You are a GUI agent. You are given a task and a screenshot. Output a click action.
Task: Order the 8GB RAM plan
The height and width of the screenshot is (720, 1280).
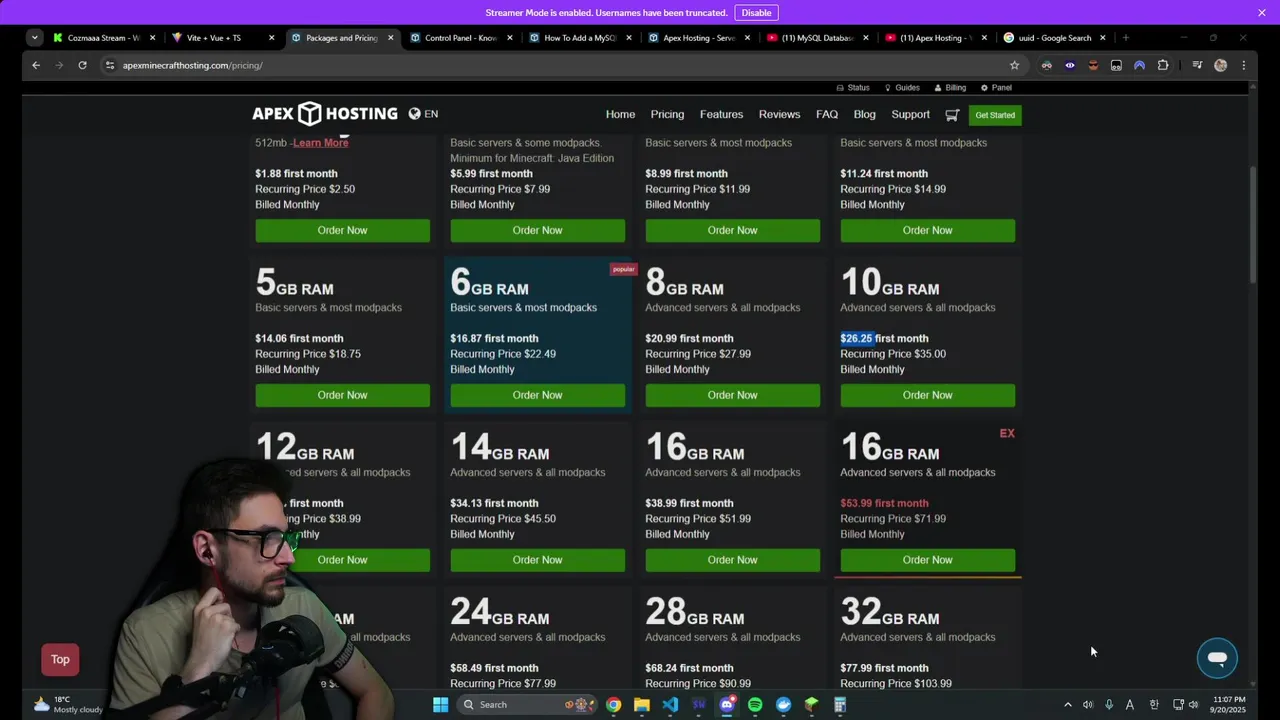733,395
